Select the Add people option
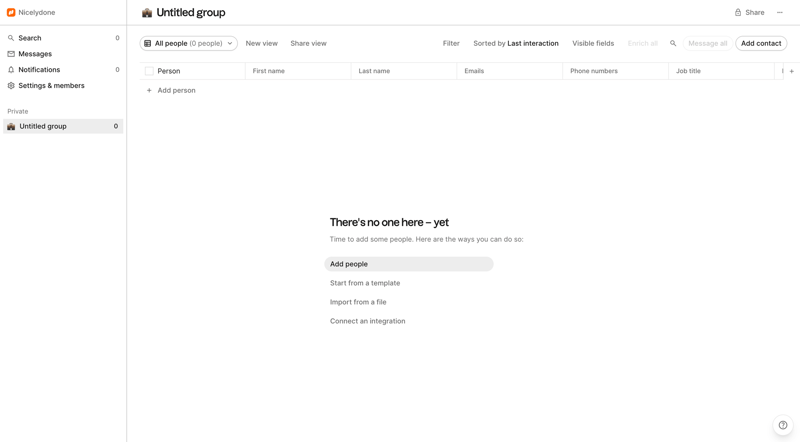 [409, 264]
